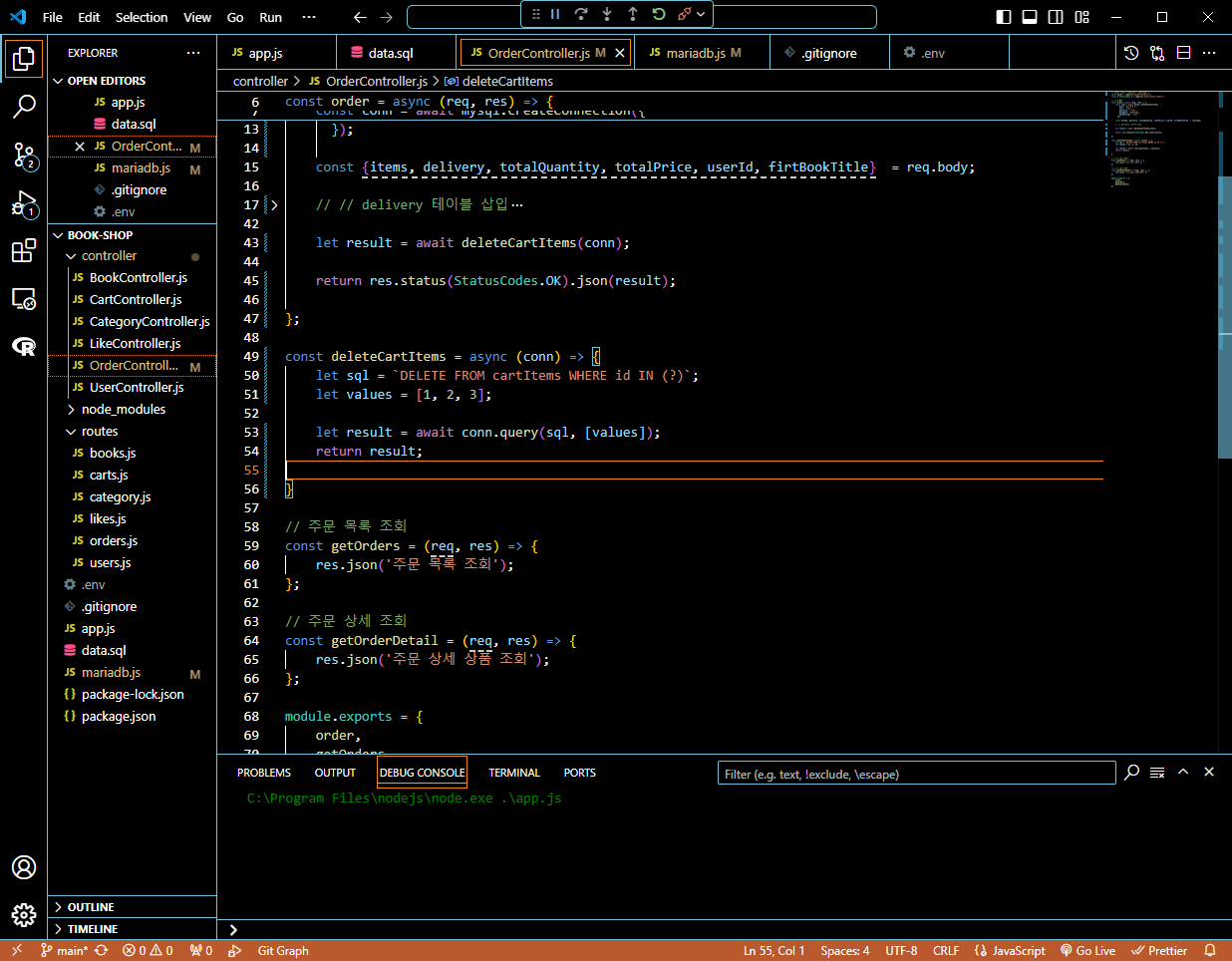Screen dimensions: 1232x961
Task: Open the Run menu
Action: (270, 17)
